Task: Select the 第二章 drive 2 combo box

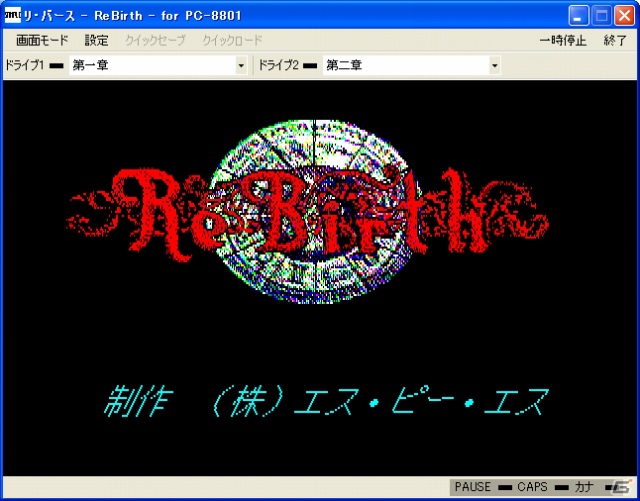Action: tap(411, 65)
